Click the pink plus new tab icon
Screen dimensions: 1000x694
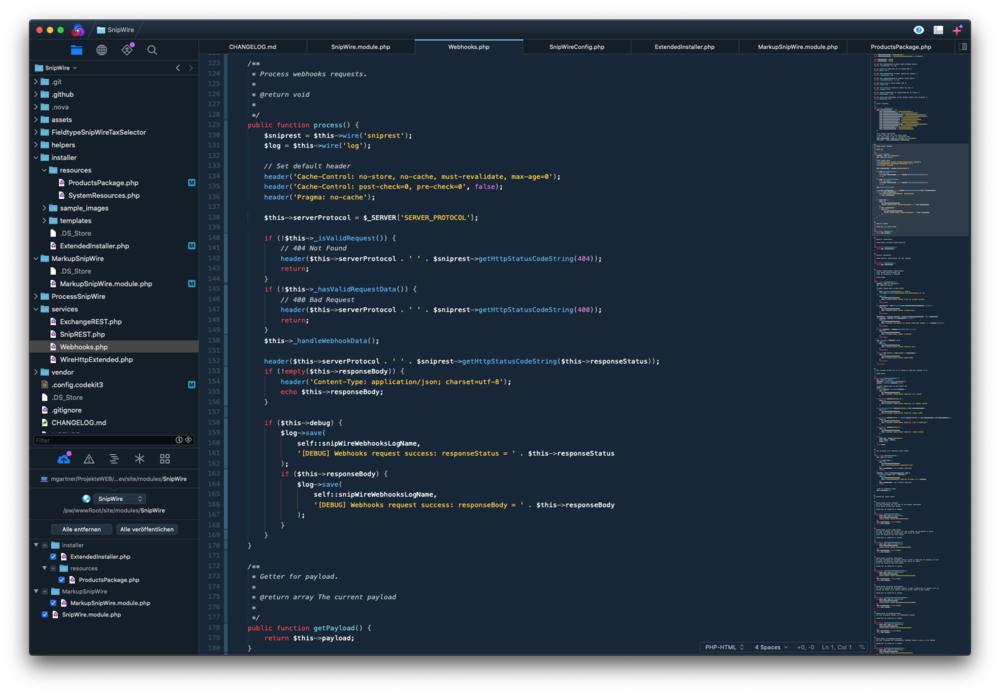click(957, 30)
